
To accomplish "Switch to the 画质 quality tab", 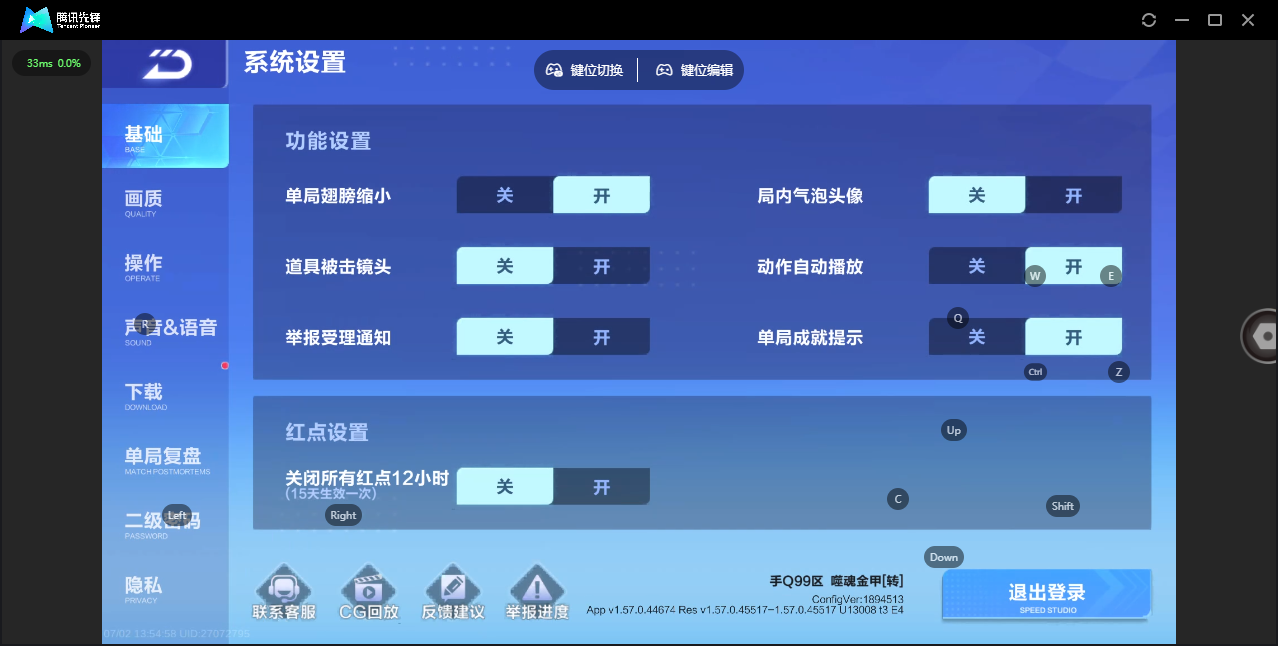I will 165,201.
